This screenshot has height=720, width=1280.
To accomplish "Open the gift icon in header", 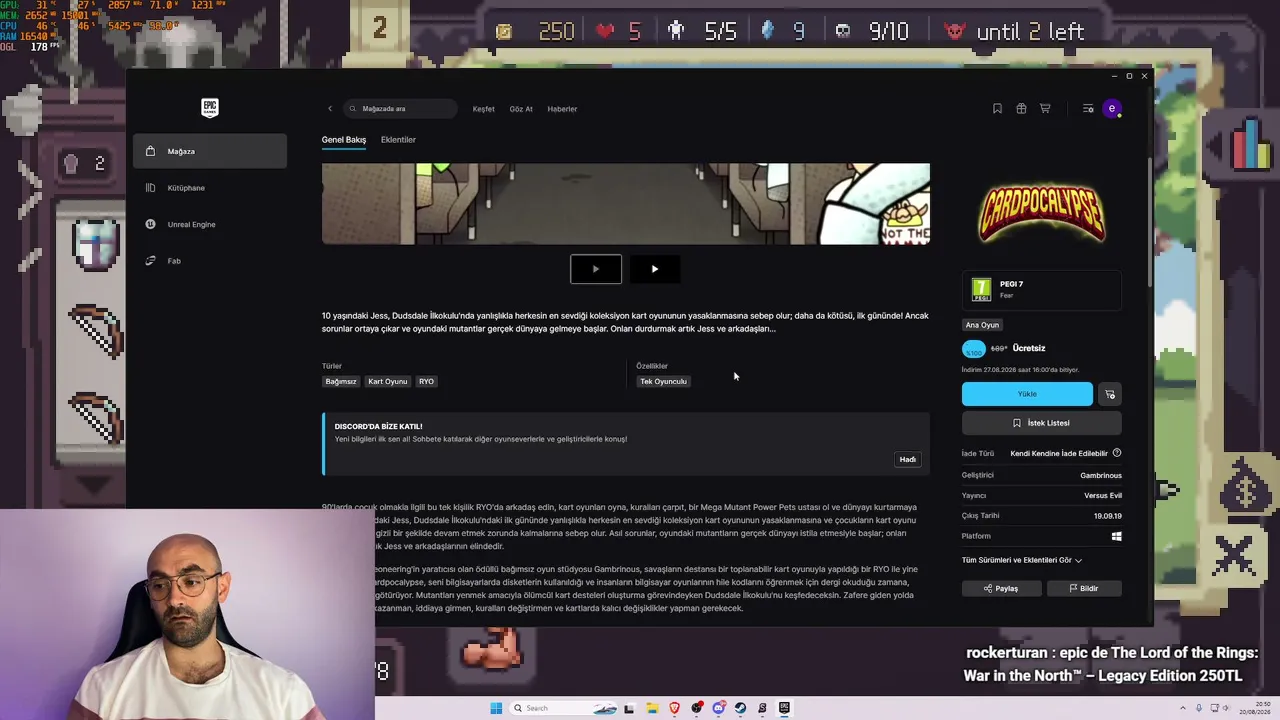I will [x=1021, y=109].
